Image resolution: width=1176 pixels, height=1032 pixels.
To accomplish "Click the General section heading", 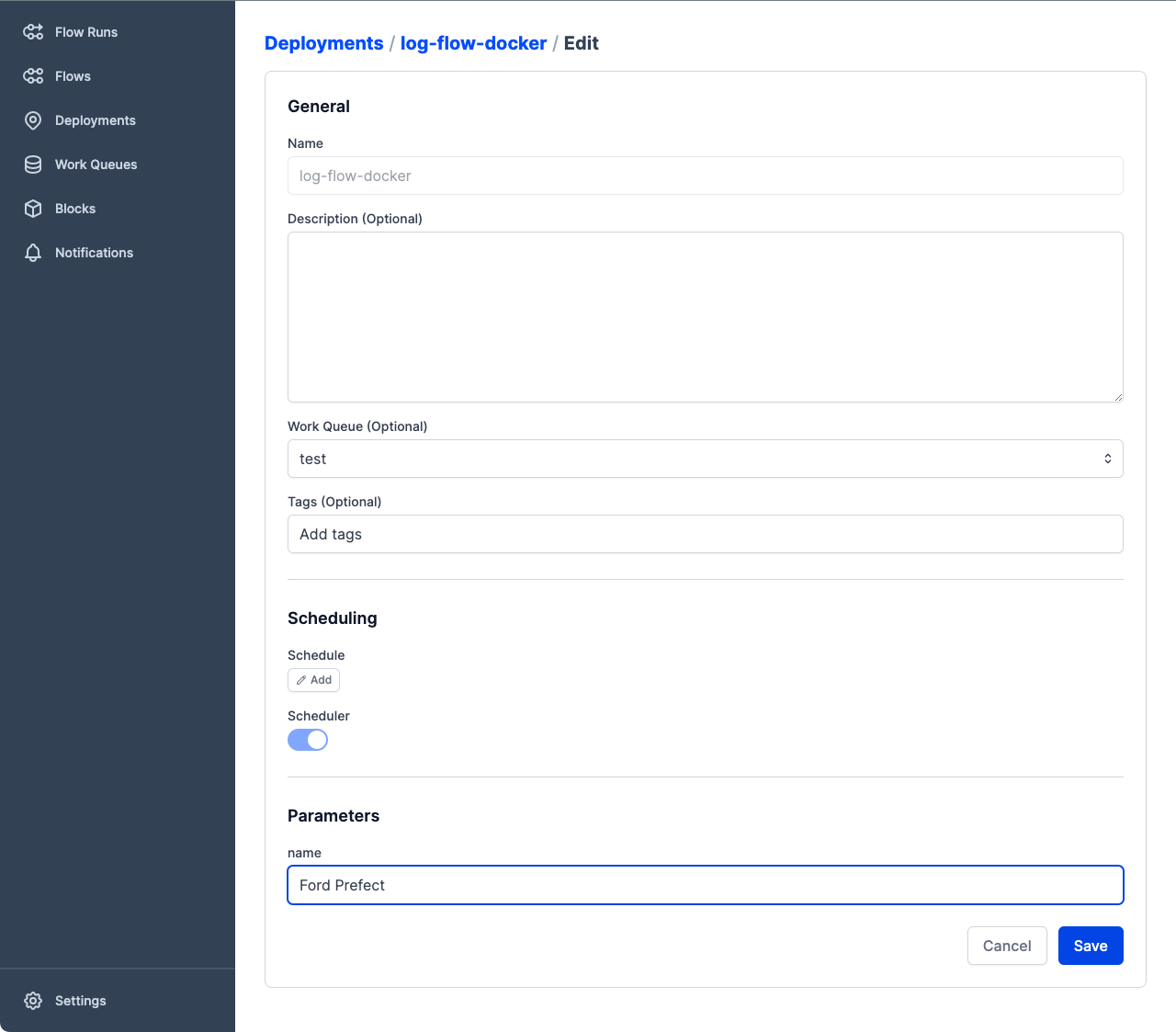I will point(319,107).
